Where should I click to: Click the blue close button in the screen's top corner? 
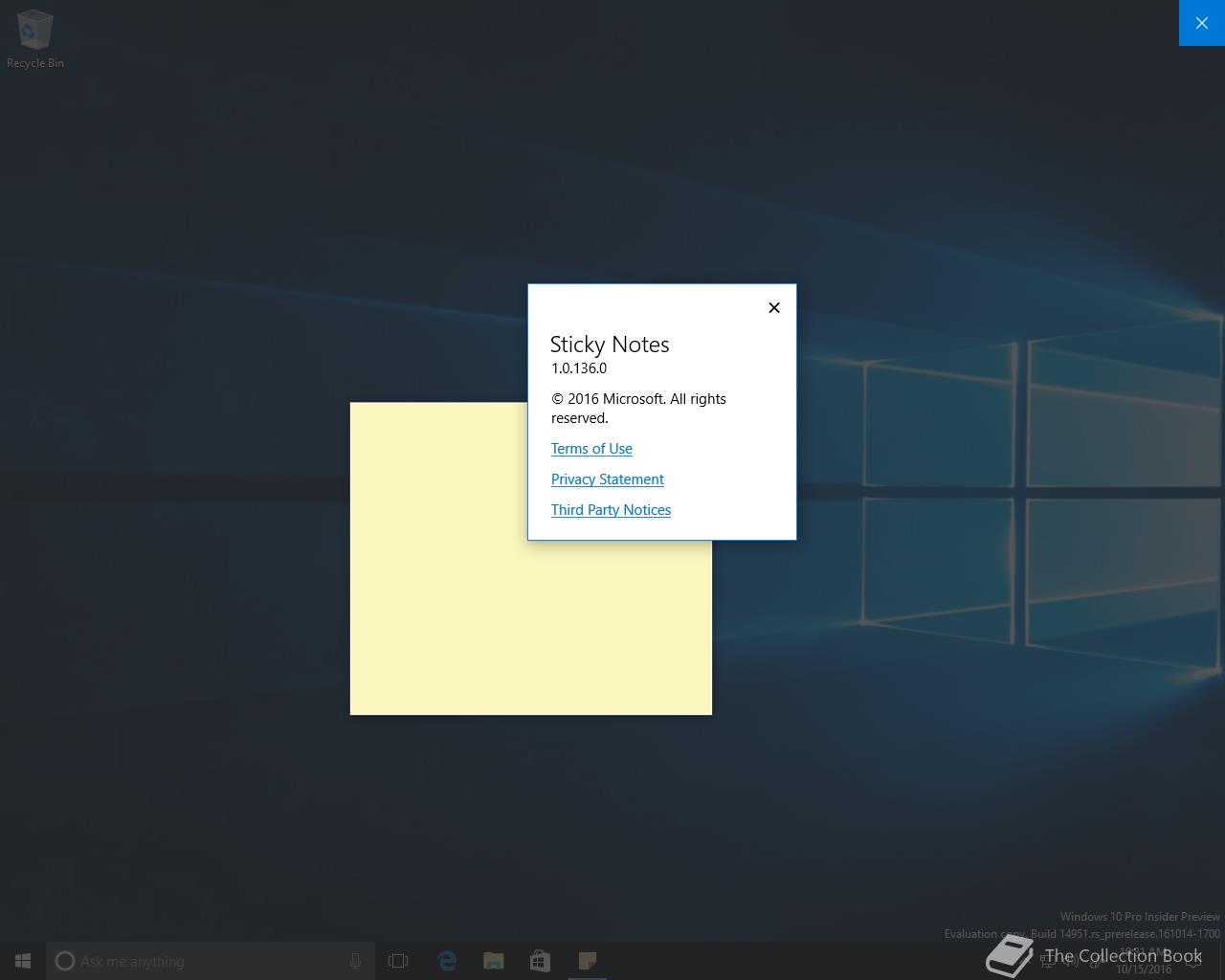(1202, 23)
